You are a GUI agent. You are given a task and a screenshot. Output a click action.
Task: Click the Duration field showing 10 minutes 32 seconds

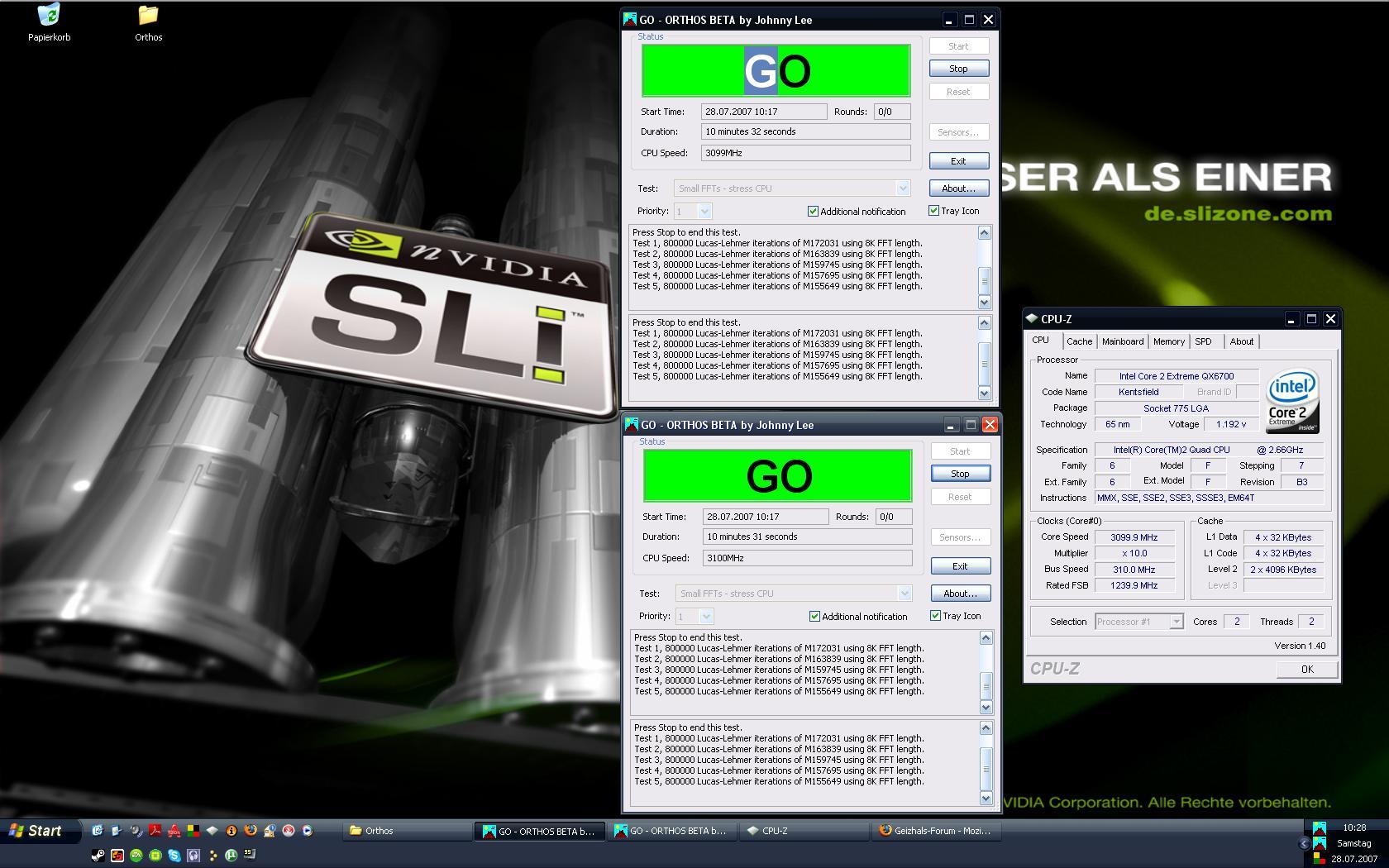805,131
